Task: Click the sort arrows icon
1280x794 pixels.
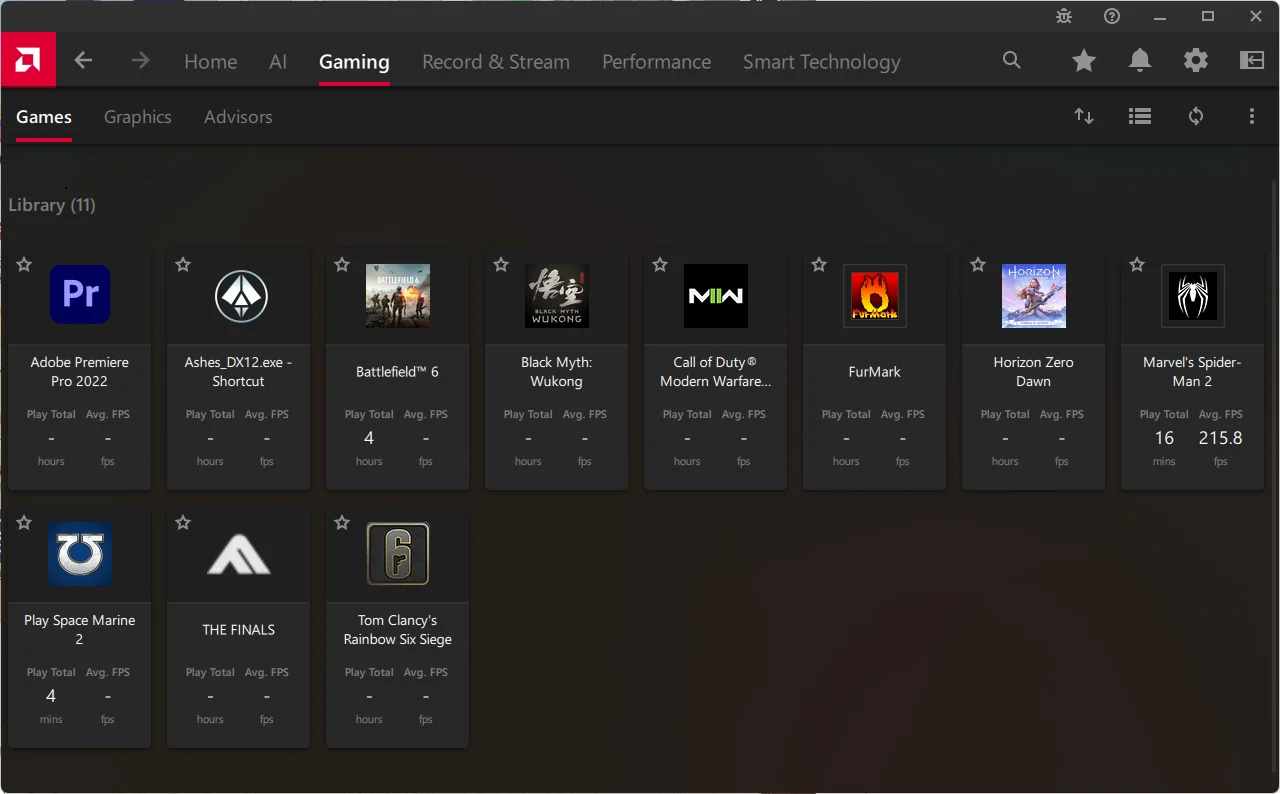Action: 1084,117
